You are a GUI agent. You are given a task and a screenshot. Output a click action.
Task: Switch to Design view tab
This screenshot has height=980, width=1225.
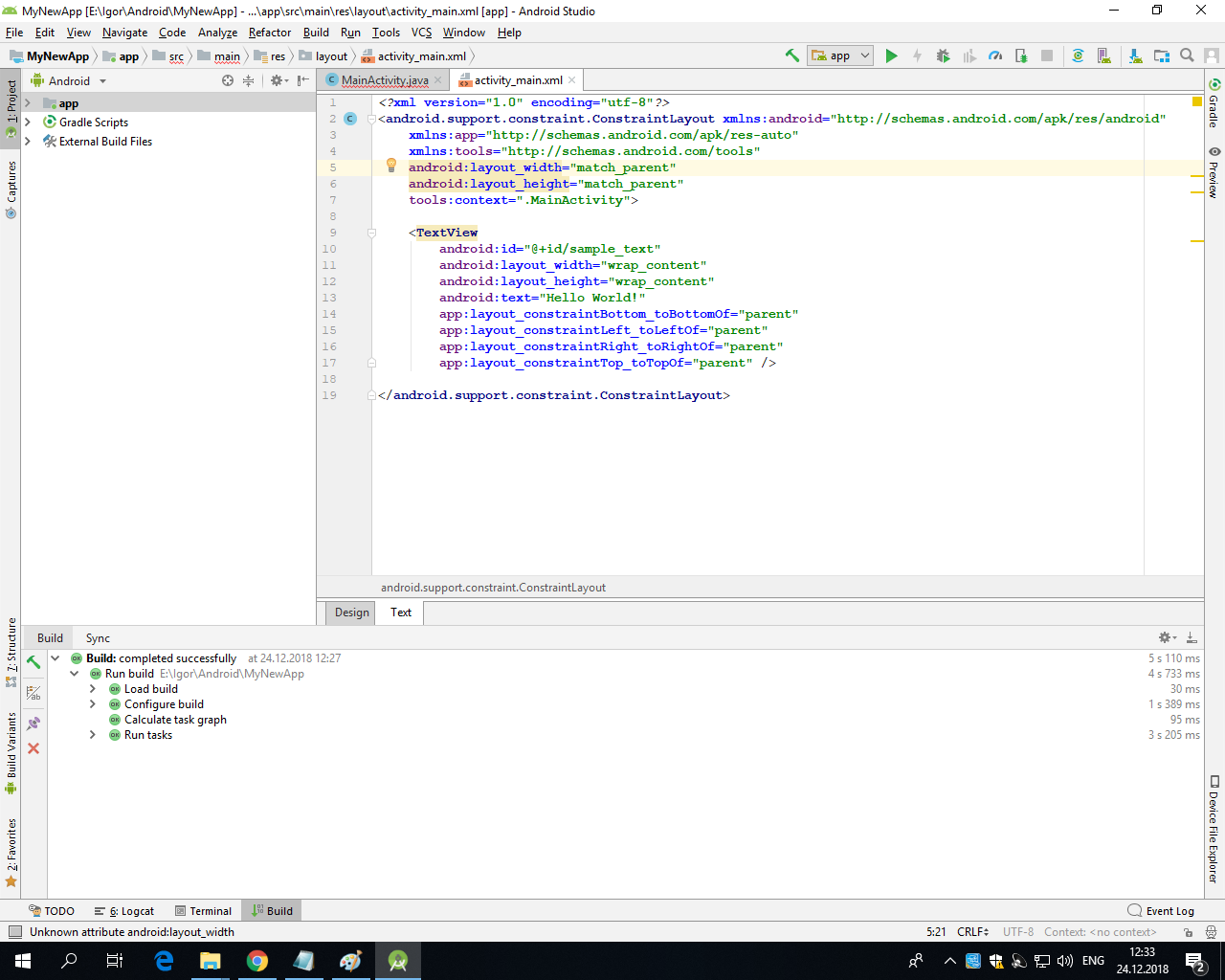point(351,612)
